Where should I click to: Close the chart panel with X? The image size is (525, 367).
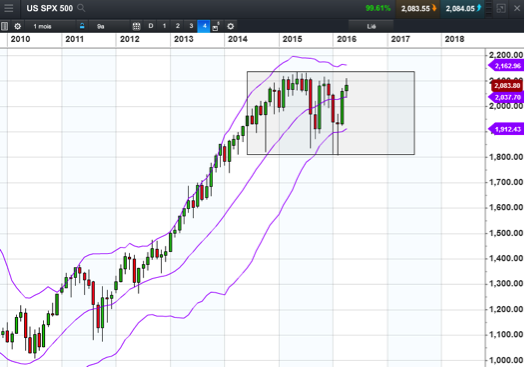(x=517, y=8)
